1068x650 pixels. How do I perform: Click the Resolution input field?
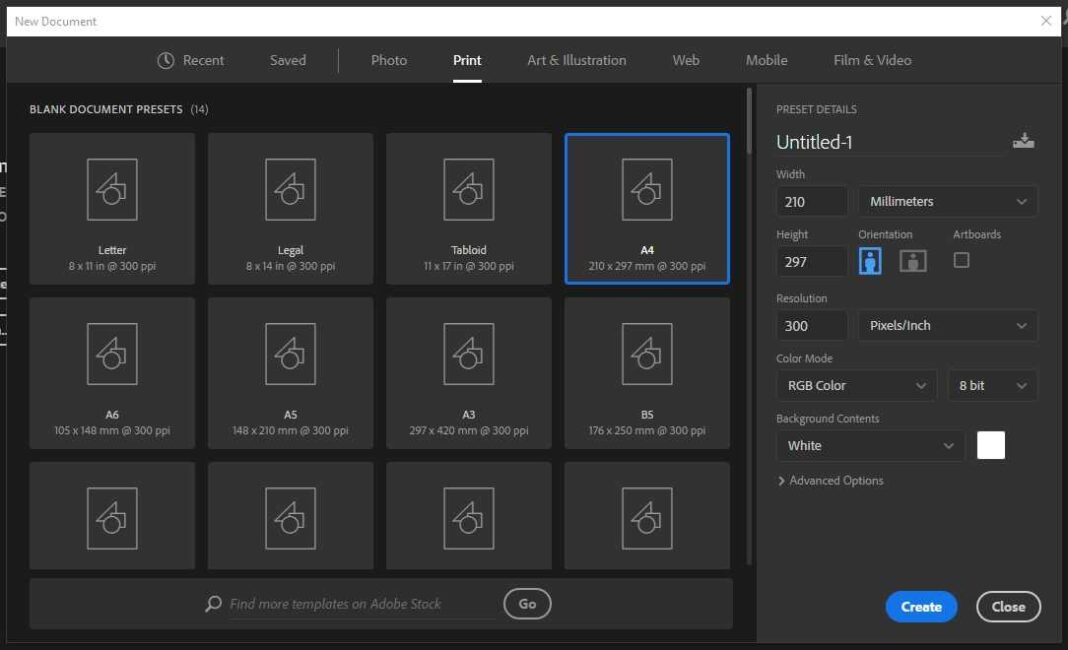811,325
